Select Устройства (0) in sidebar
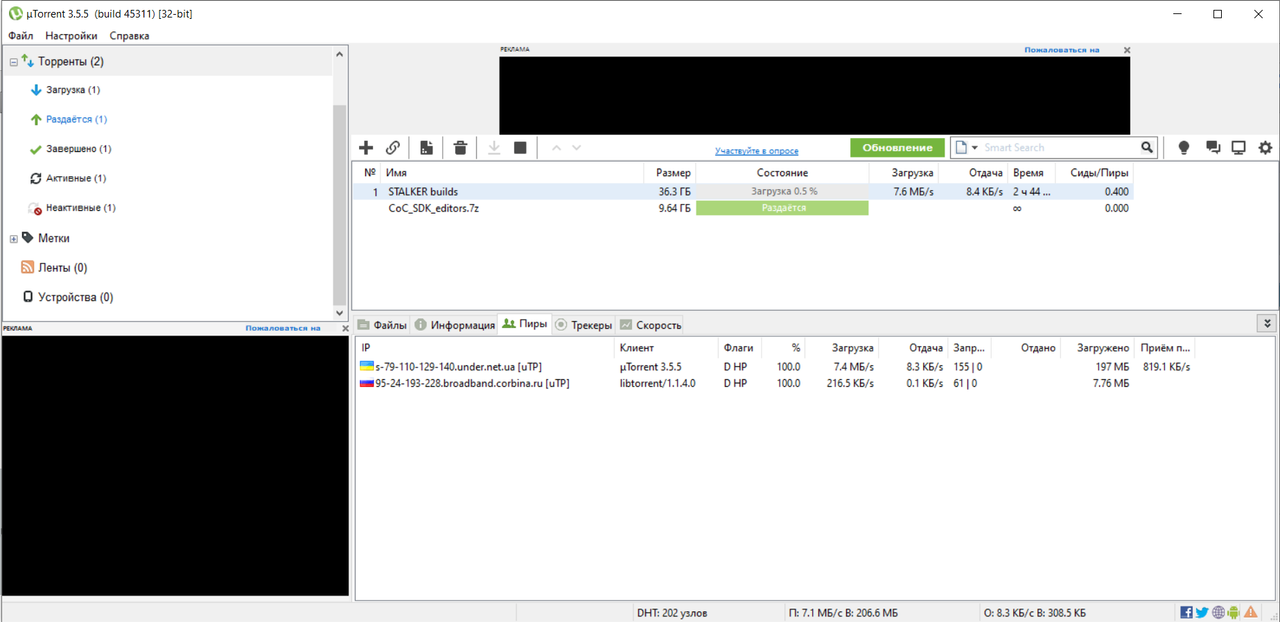Viewport: 1280px width, 622px height. (75, 298)
